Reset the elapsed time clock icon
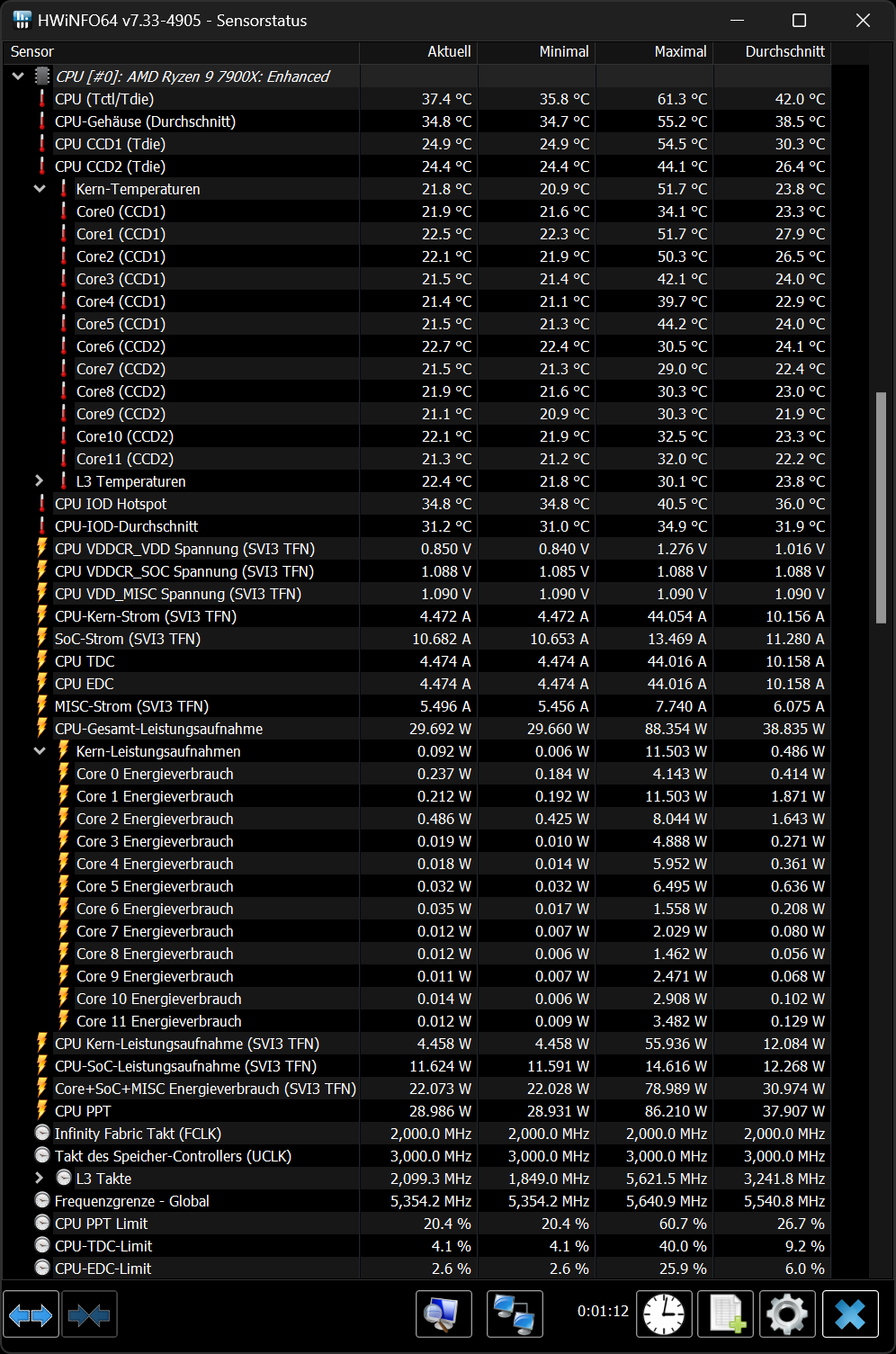The image size is (896, 1354). [664, 1314]
